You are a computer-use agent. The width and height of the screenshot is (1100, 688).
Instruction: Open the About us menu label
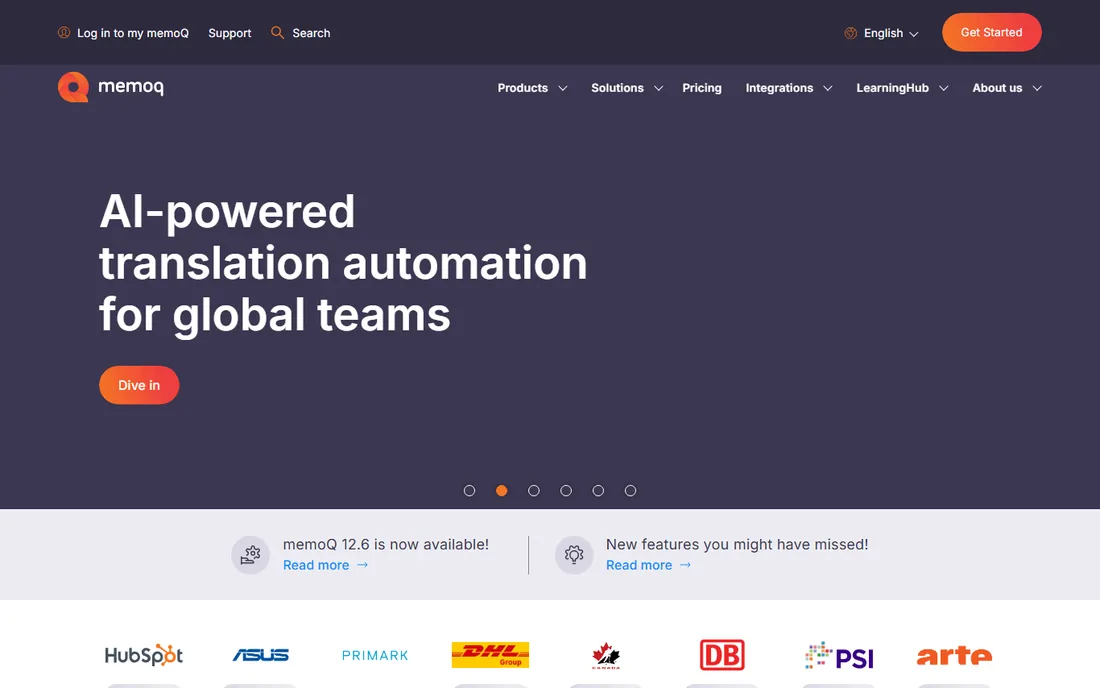pyautogui.click(x=997, y=88)
